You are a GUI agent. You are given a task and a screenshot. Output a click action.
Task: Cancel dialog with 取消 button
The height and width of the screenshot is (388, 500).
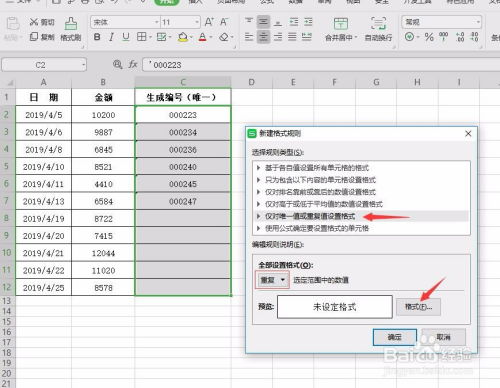pos(443,337)
